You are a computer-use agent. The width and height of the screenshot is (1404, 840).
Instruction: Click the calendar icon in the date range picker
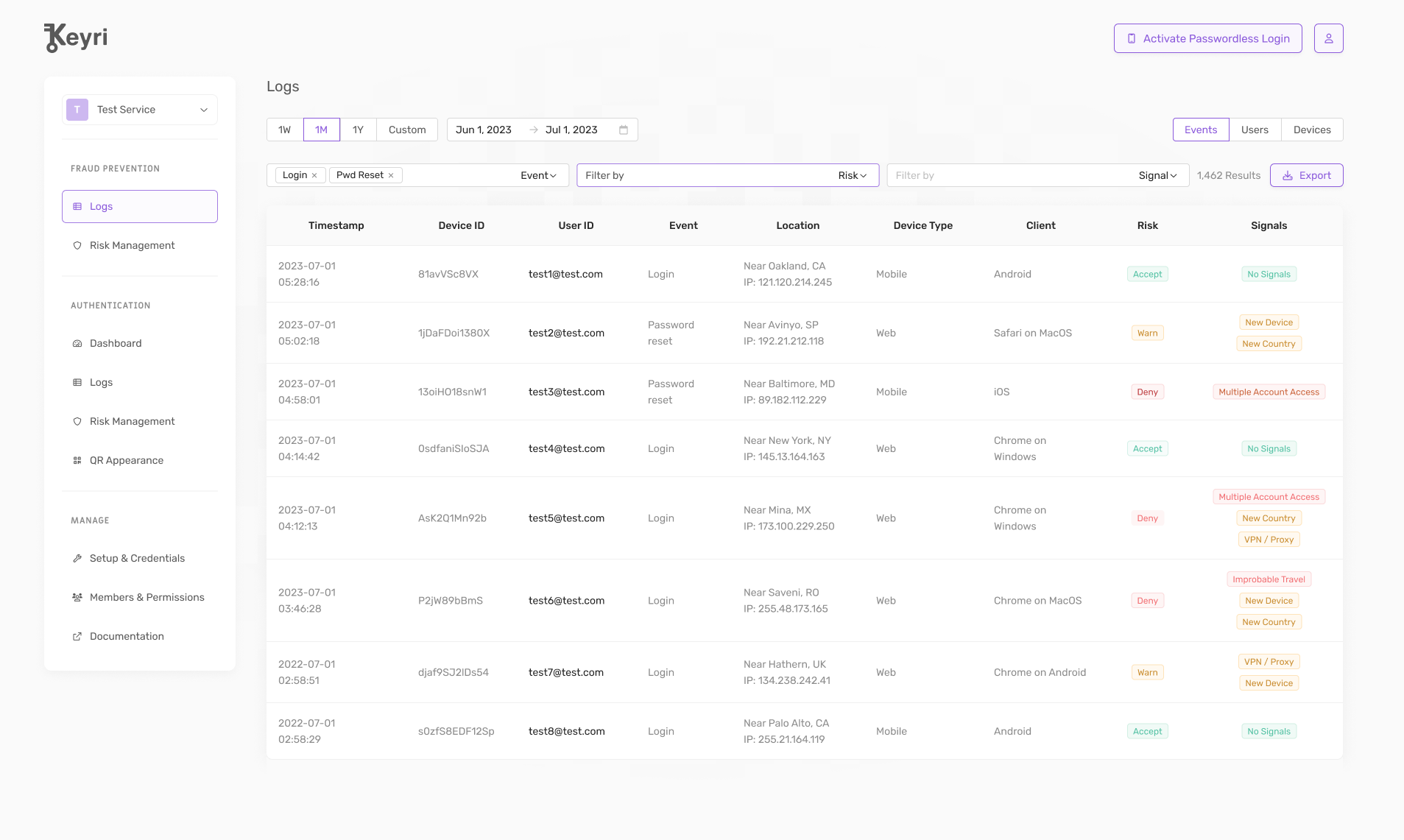click(624, 130)
